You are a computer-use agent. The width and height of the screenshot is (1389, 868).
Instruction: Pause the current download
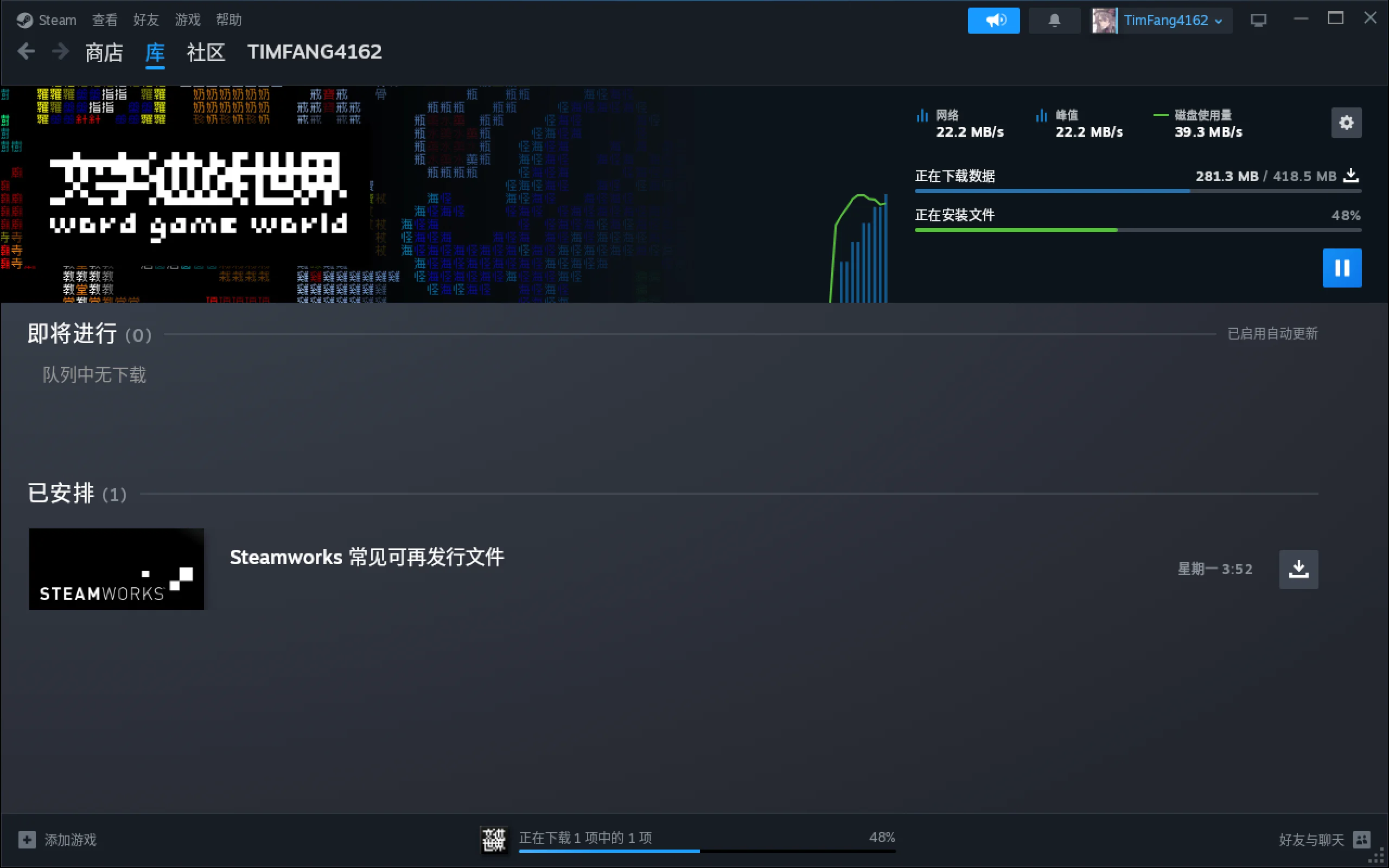[1341, 267]
